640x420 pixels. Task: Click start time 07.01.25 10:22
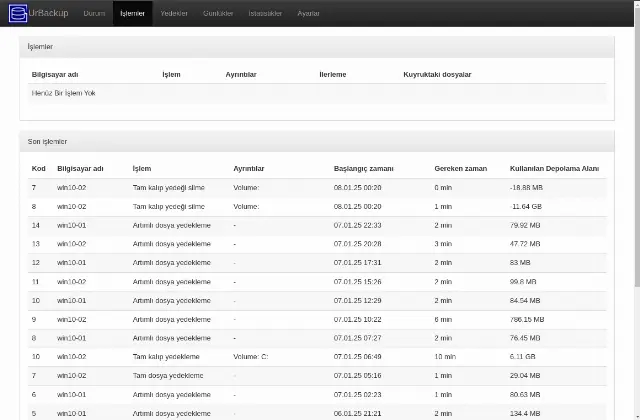click(x=358, y=319)
